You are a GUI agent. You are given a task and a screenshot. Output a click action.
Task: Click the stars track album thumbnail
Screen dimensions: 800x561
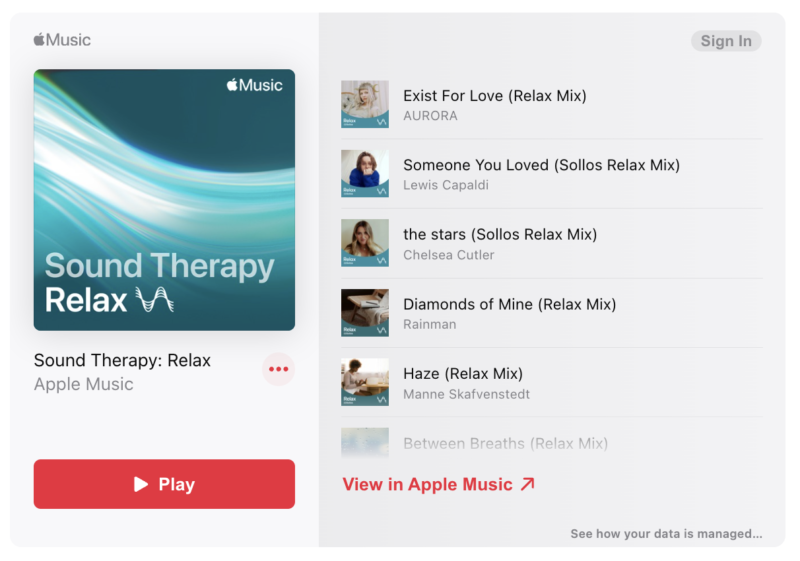coord(365,243)
